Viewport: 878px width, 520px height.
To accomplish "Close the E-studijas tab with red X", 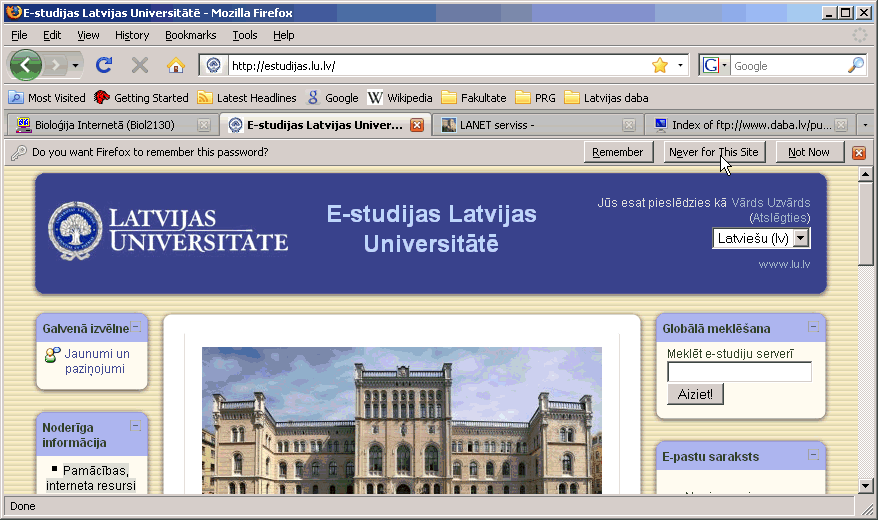I will 417,125.
